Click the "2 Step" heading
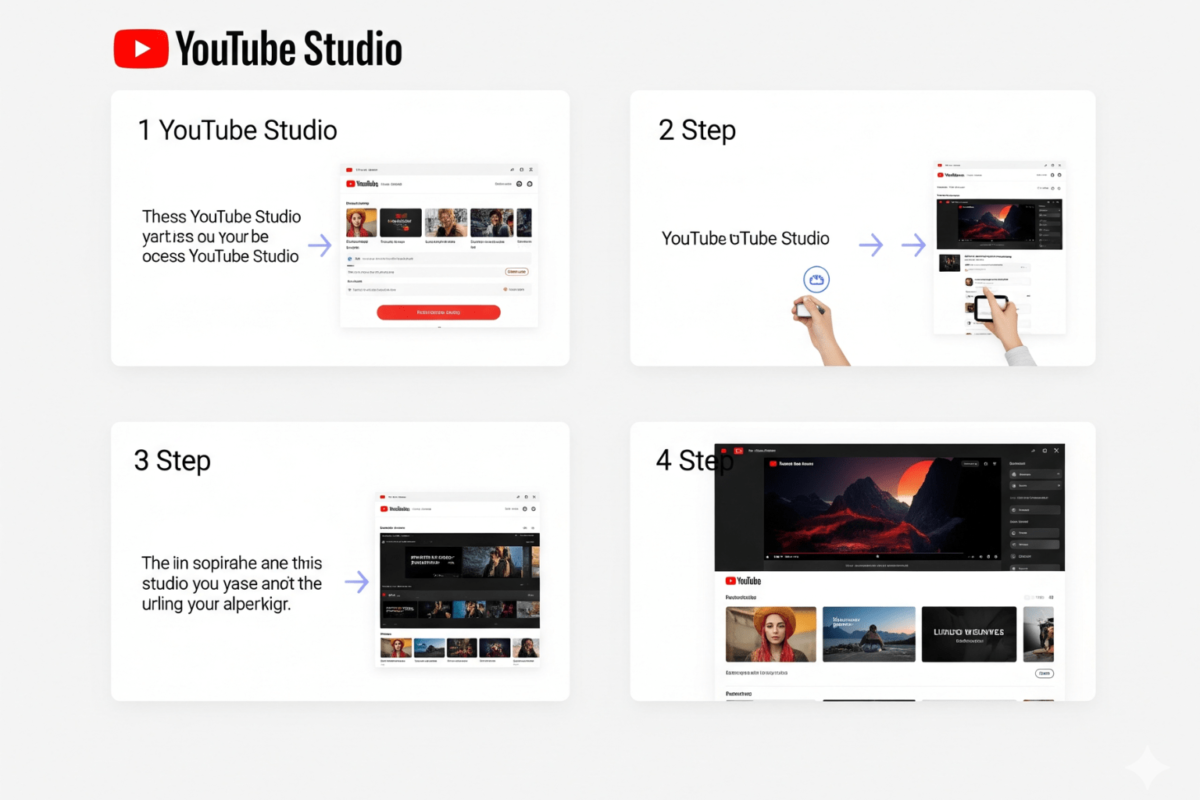Image resolution: width=1200 pixels, height=800 pixels. (x=697, y=130)
